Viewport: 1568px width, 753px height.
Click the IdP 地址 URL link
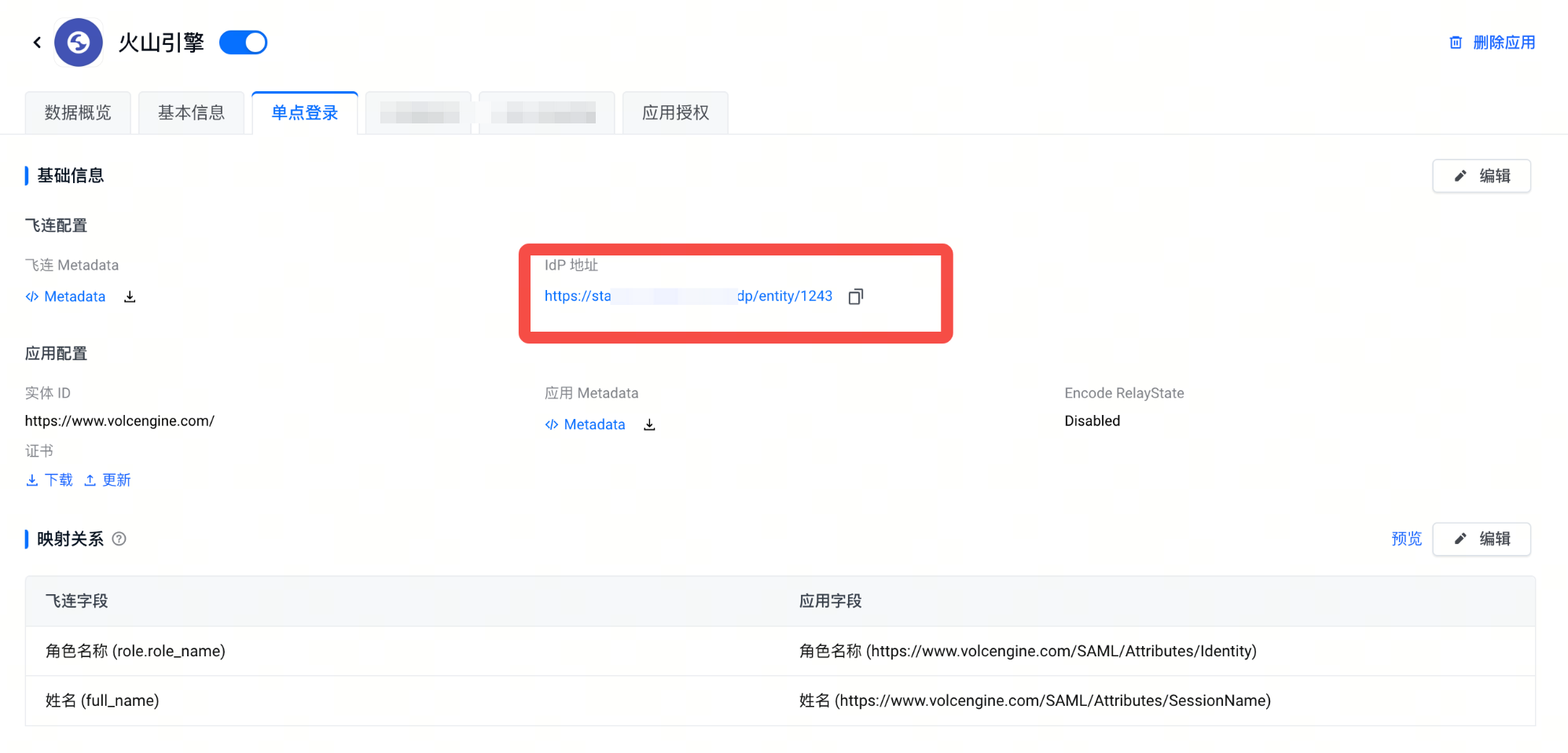tap(689, 296)
